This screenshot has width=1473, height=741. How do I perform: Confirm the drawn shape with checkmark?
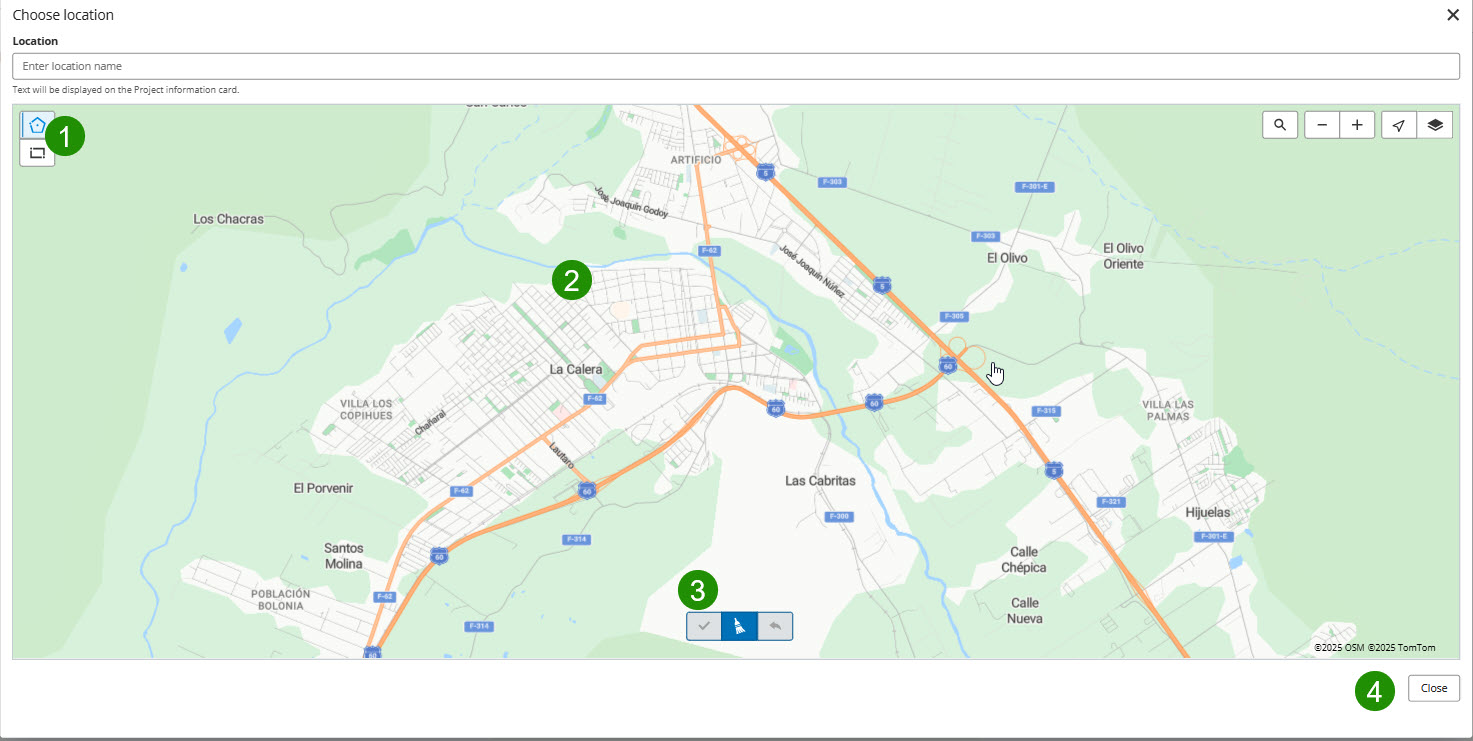coord(704,626)
